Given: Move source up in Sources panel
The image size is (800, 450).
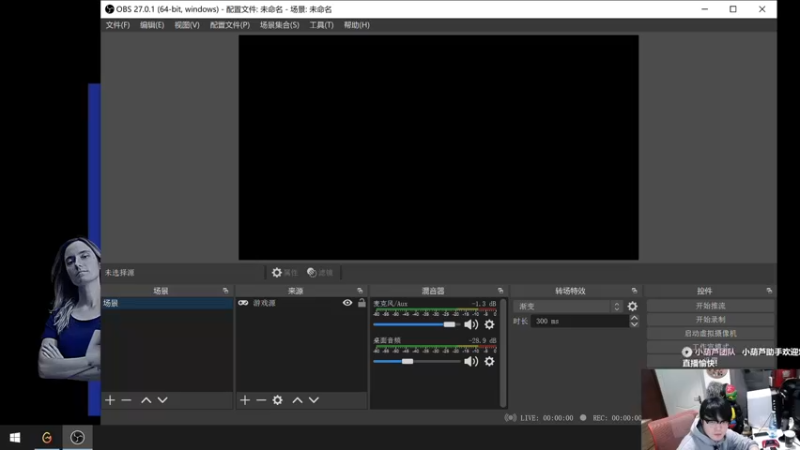Looking at the screenshot, I should click(x=297, y=400).
